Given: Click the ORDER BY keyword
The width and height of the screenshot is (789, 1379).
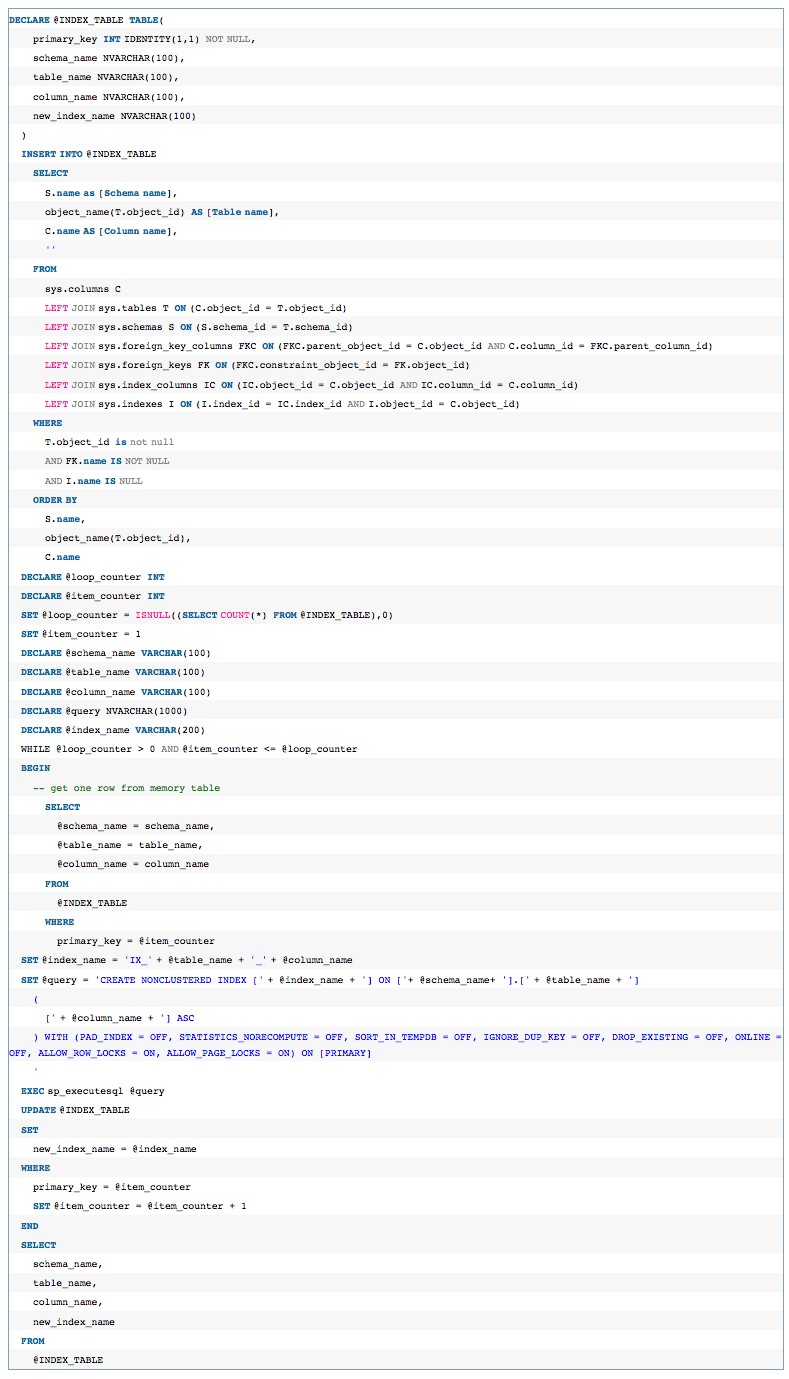Looking at the screenshot, I should (x=55, y=500).
